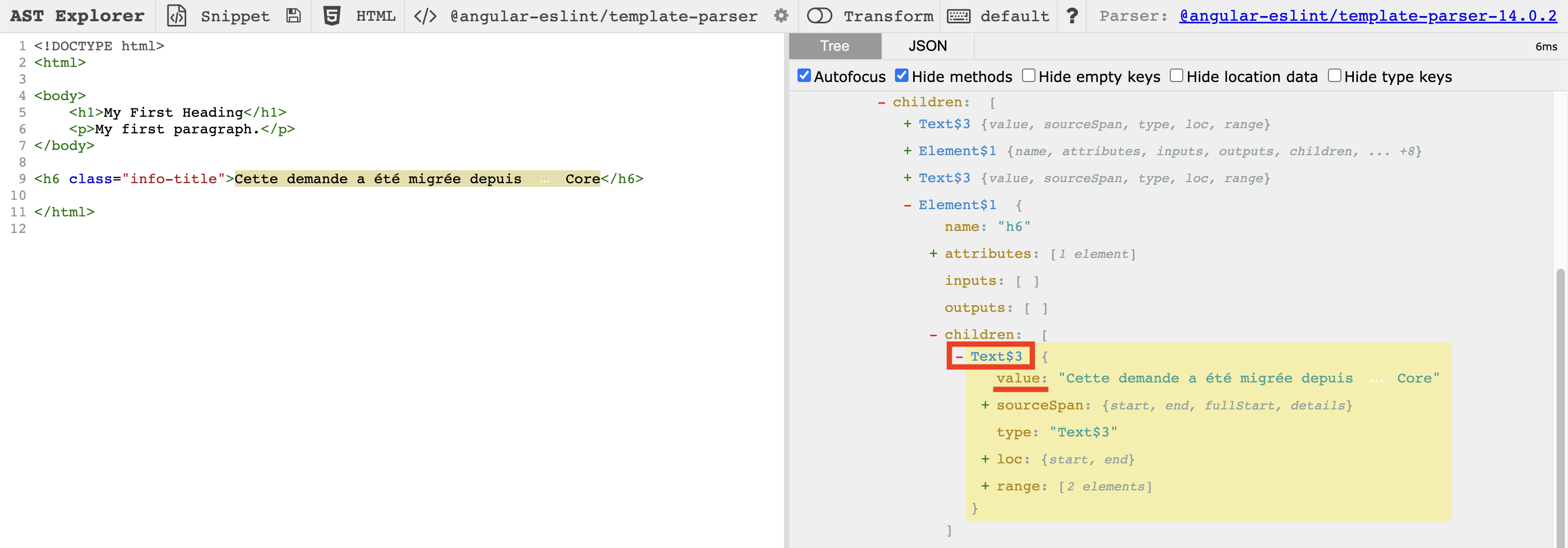This screenshot has width=1568, height=548.
Task: Switch to the Tree tab
Action: [x=834, y=46]
